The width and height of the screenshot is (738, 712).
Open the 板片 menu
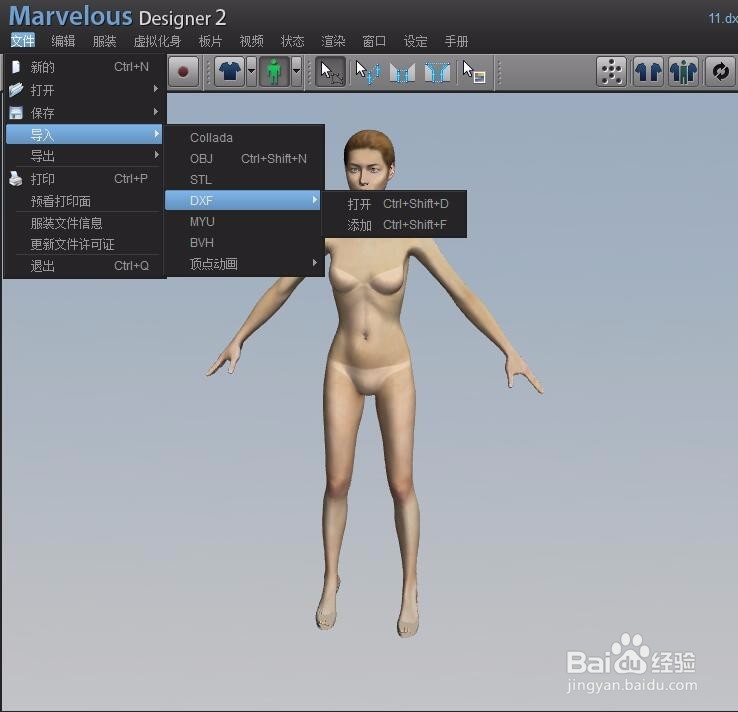coord(210,41)
